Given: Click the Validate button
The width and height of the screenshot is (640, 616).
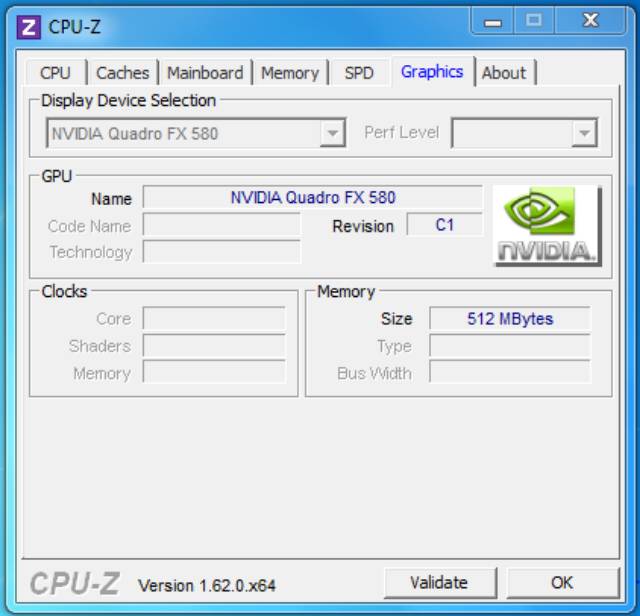Looking at the screenshot, I should coord(440,583).
